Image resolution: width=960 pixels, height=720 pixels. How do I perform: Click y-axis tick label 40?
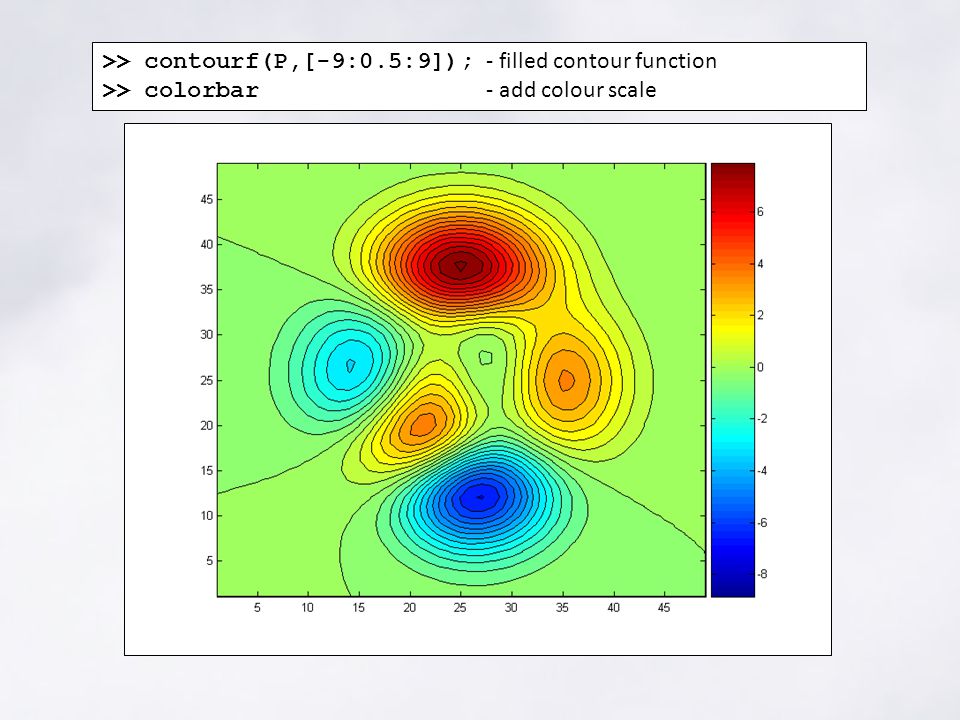pyautogui.click(x=207, y=244)
